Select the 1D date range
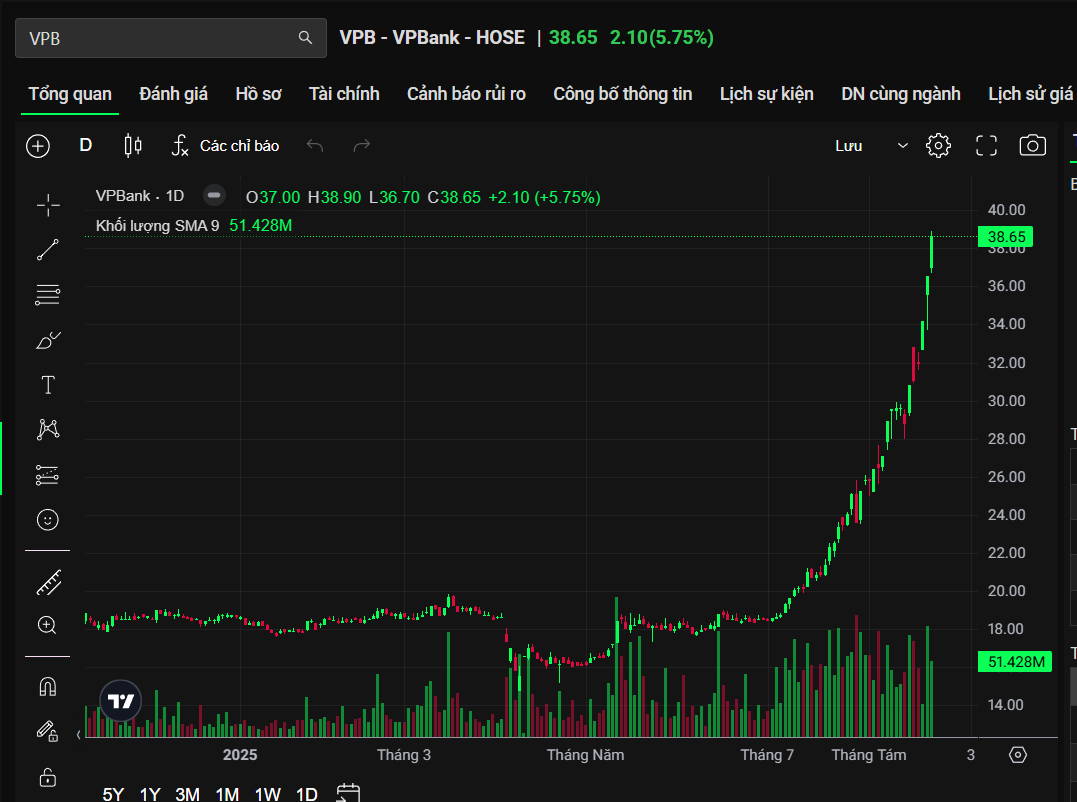The width and height of the screenshot is (1077, 802). (x=307, y=794)
